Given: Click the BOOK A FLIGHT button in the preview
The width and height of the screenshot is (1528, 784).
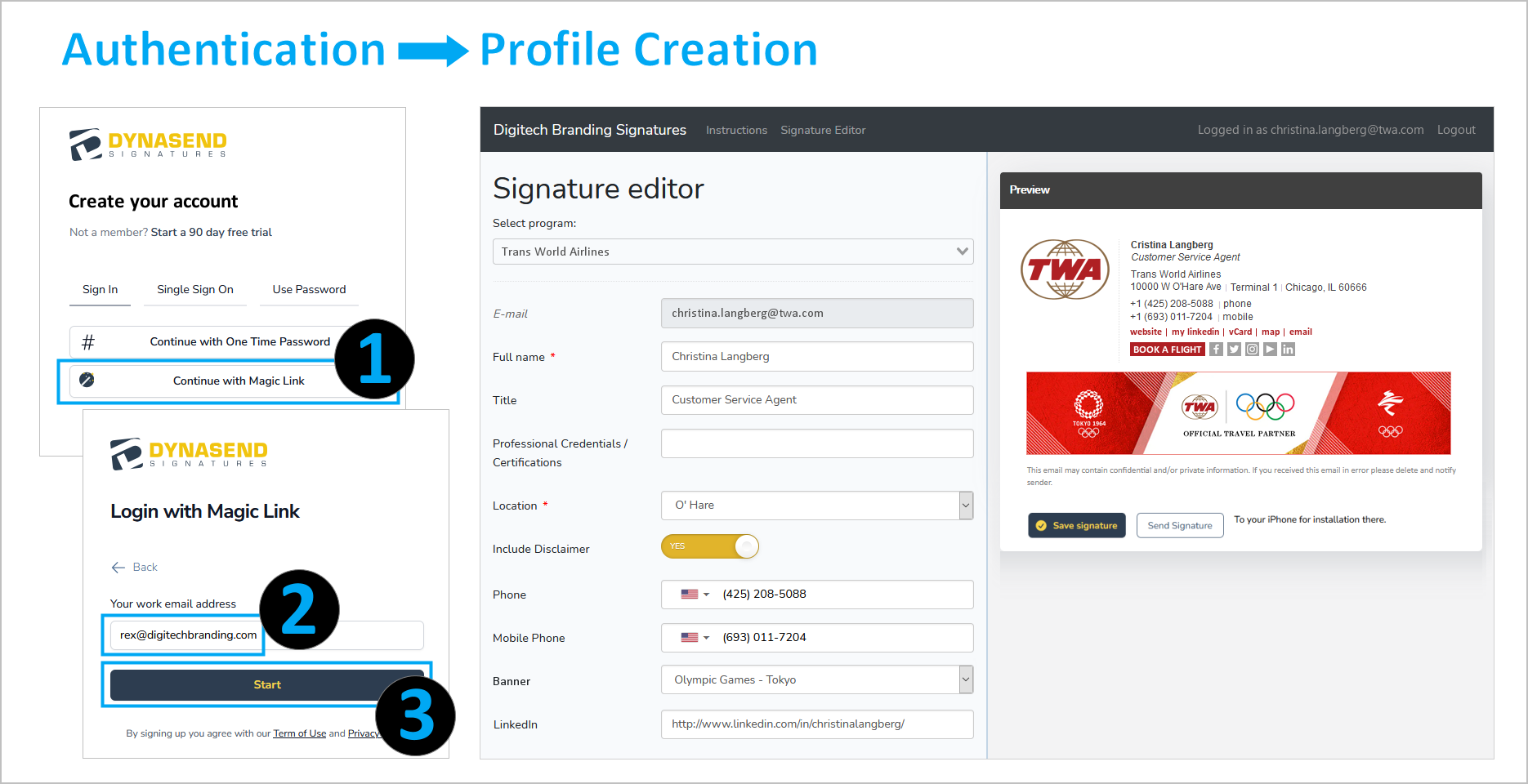Looking at the screenshot, I should pyautogui.click(x=1167, y=349).
